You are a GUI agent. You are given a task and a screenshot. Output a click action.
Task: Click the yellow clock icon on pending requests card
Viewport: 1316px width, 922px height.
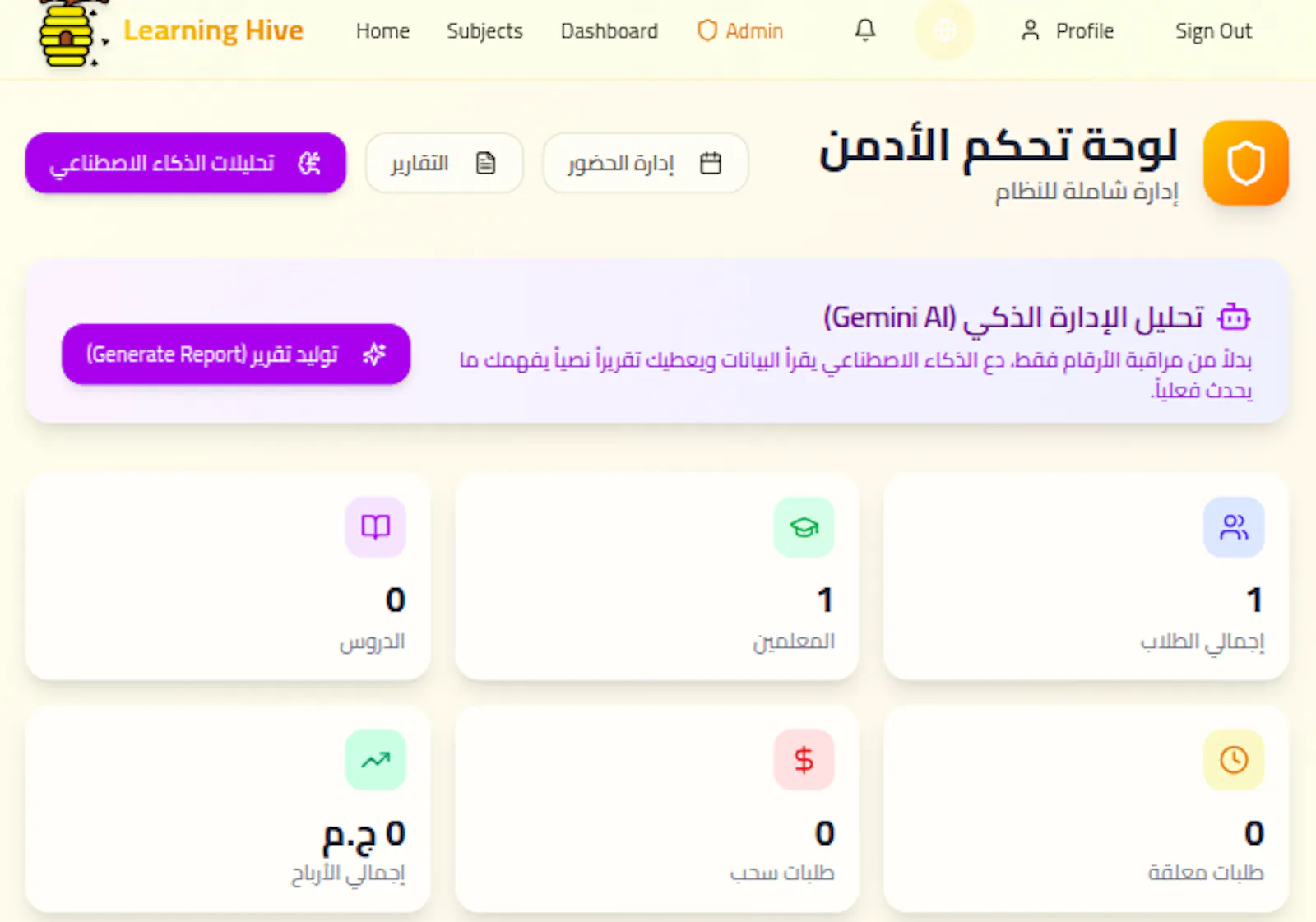tap(1234, 759)
